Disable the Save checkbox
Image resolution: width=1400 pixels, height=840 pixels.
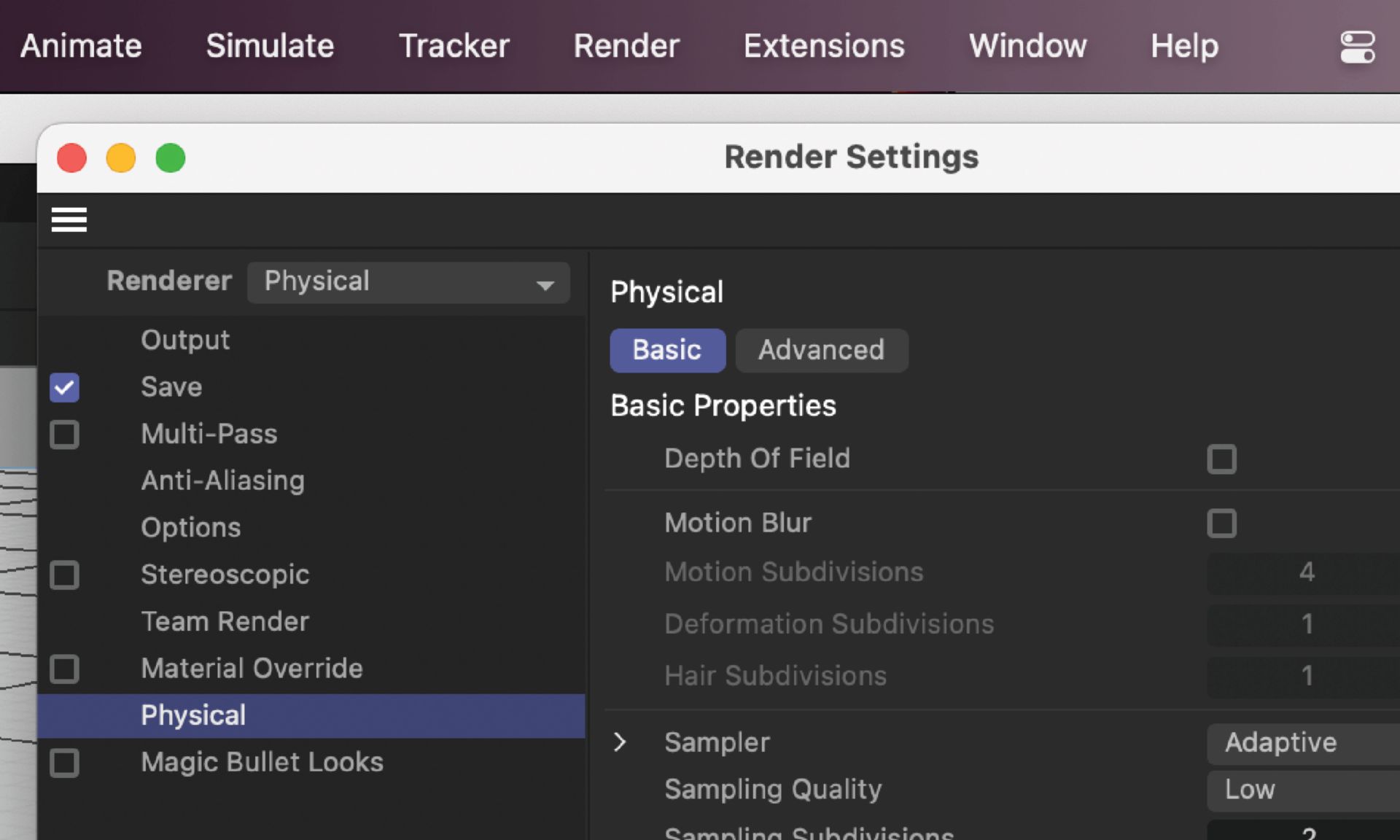64,387
